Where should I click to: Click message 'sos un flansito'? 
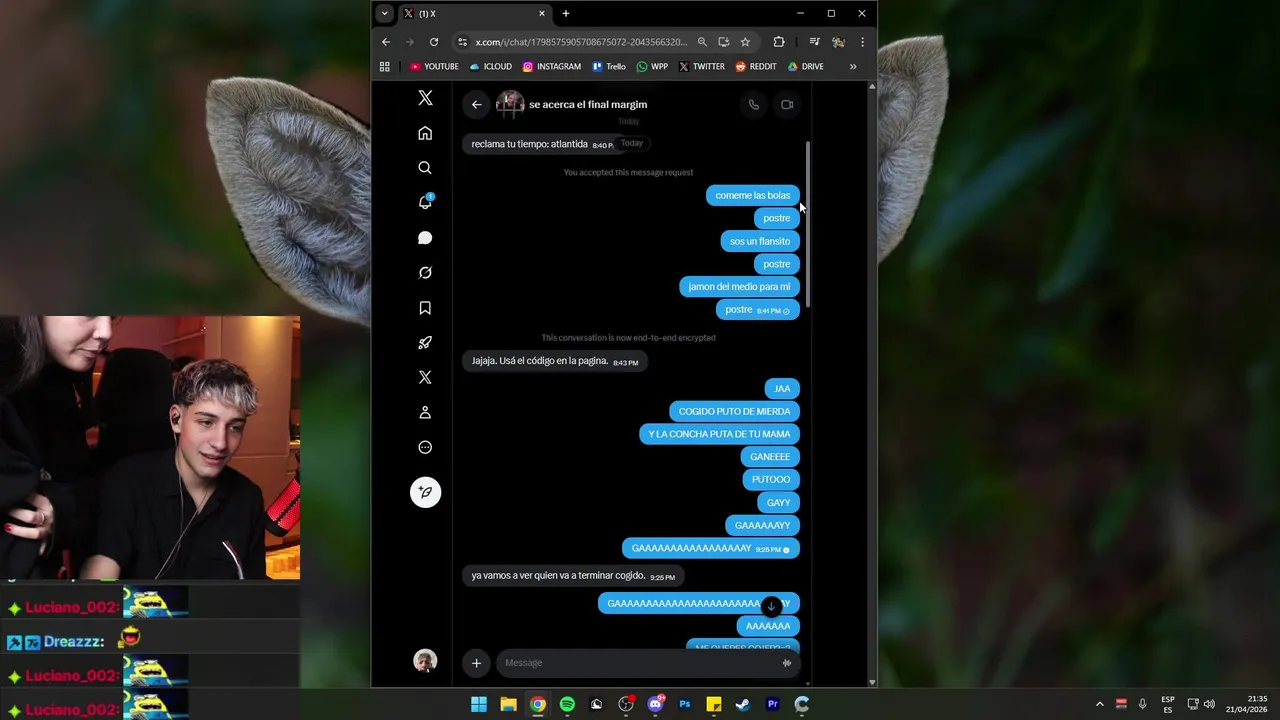tap(760, 241)
